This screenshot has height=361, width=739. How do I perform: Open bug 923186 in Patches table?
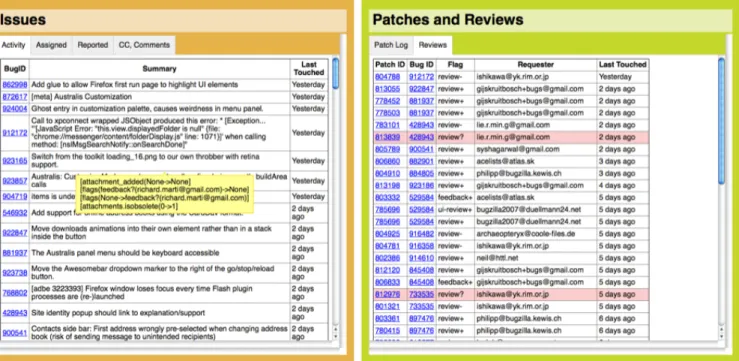click(x=421, y=186)
